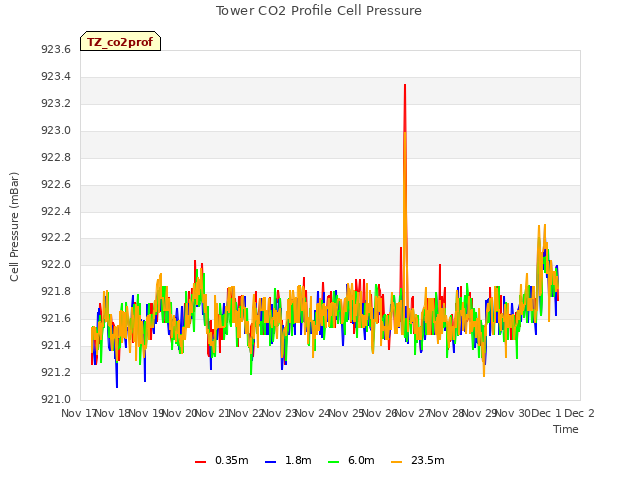Click the green 6.0m legend color marker

(333, 462)
